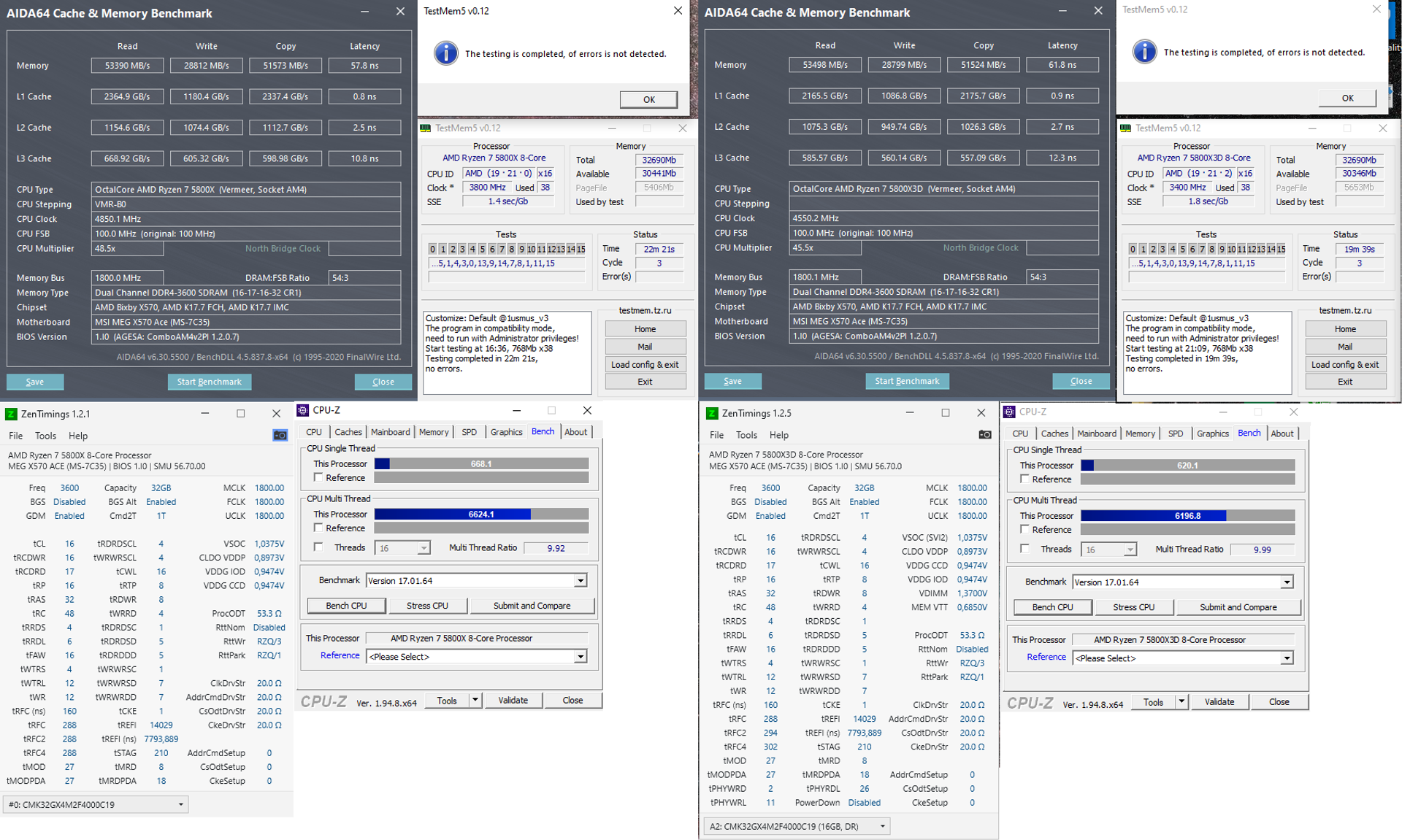Switch to the SPD tab in 5800X3D CPU-Z
This screenshot has width=1402, height=840.
1176,434
